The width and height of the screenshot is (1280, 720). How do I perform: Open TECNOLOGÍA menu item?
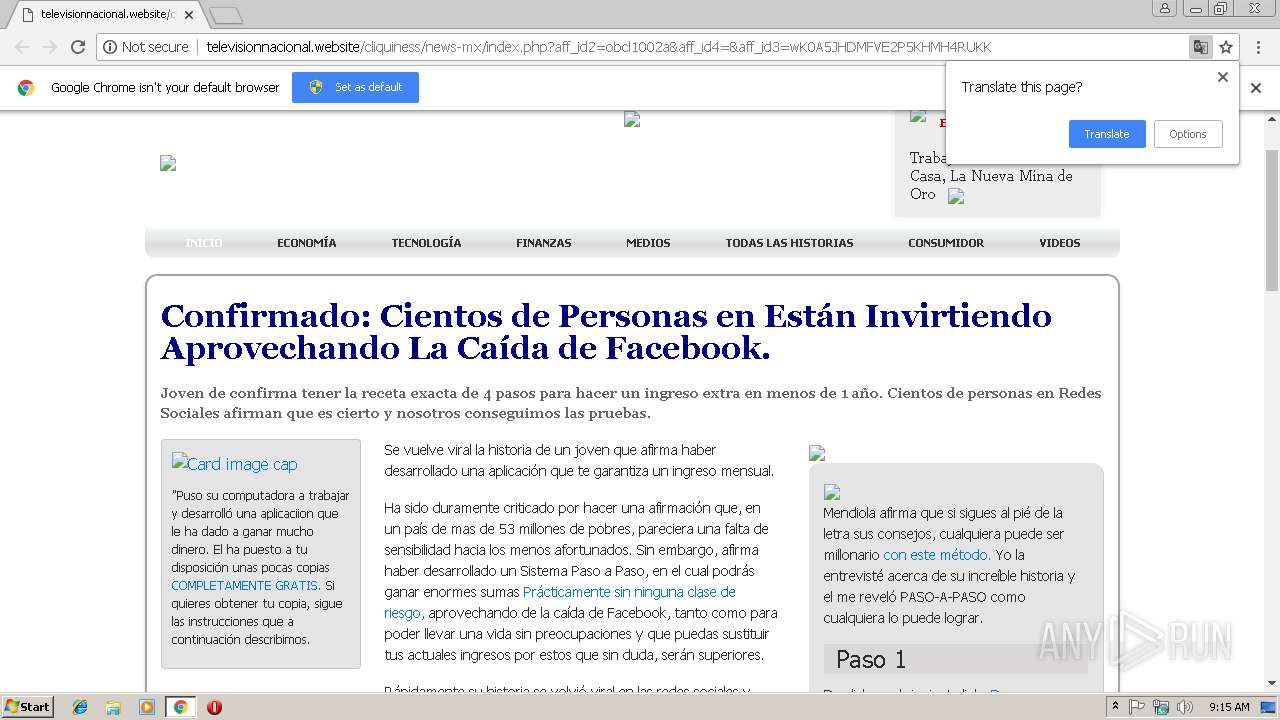coord(426,243)
